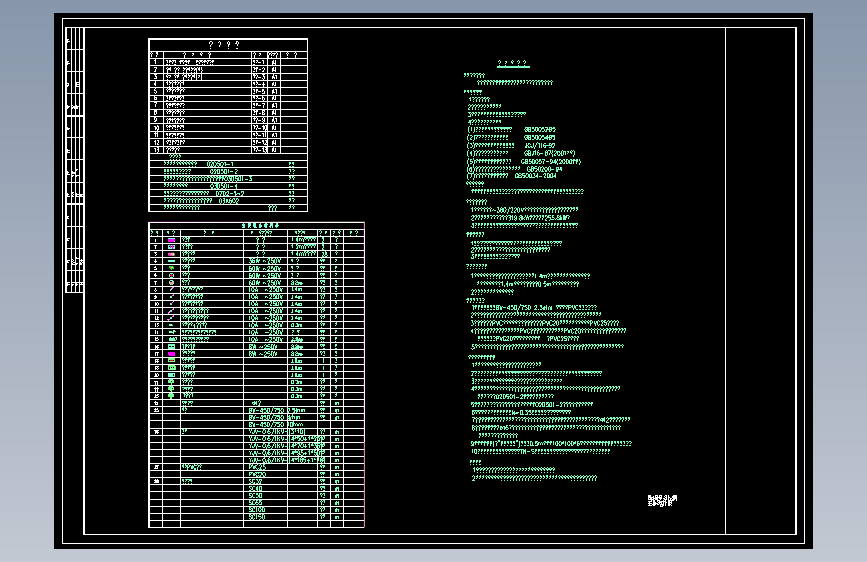This screenshot has width=867, height=562.
Task: Select the "BV-450/750 2.5mm" wiring note line
Action: coord(534,308)
